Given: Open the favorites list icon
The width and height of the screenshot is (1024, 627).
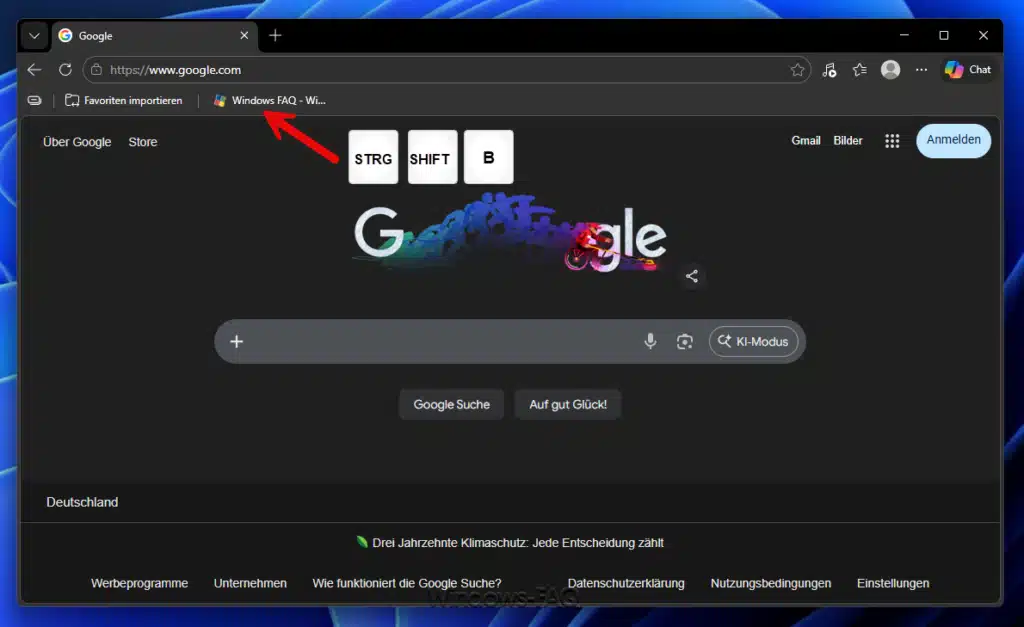Looking at the screenshot, I should [858, 70].
